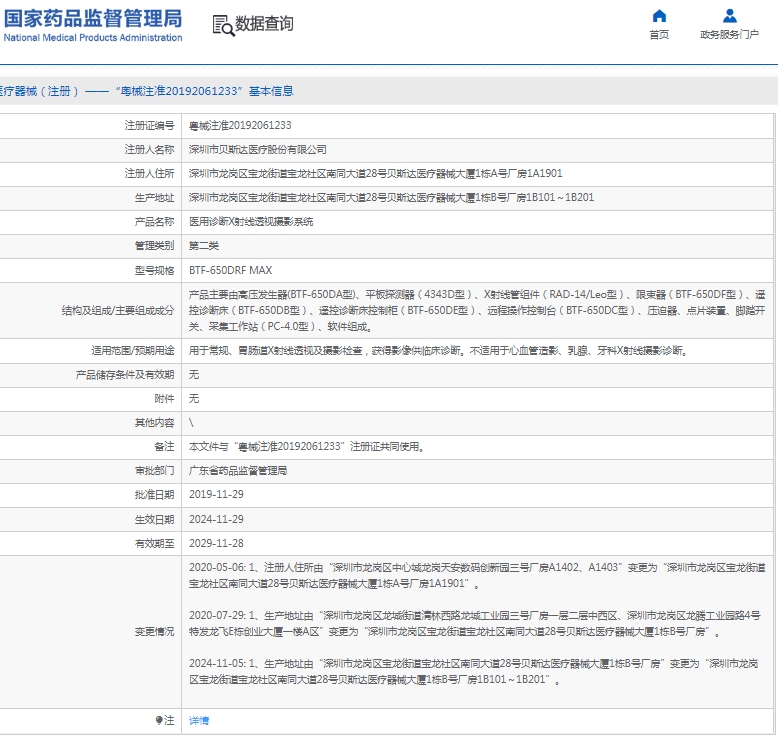Select production address ending in 1B101～1B201
Image resolution: width=778 pixels, height=738 pixels.
[391, 197]
